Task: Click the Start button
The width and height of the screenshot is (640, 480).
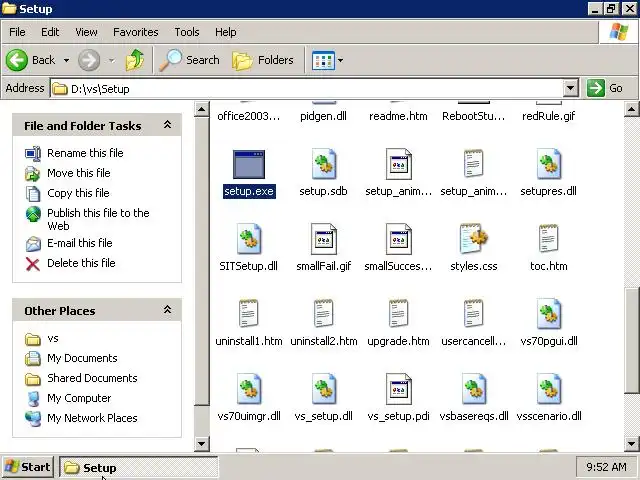Action: [27, 467]
